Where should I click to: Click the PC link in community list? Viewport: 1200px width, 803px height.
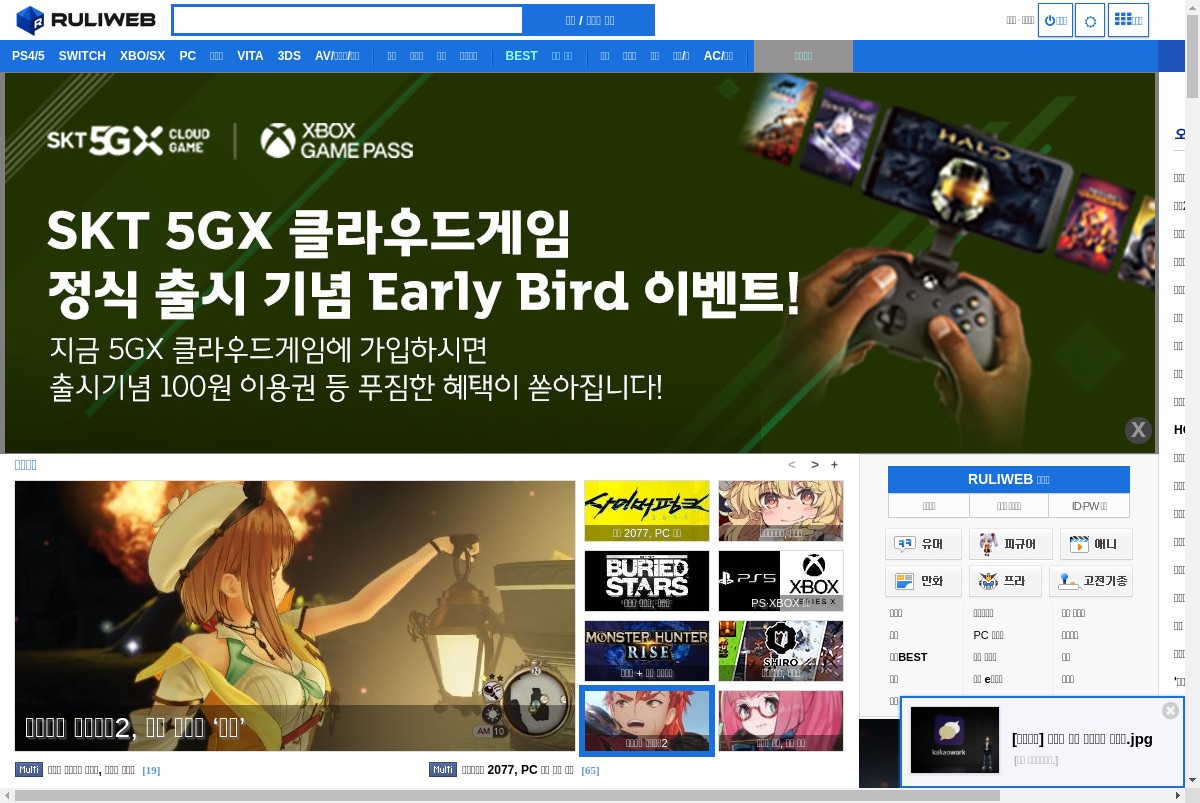[988, 635]
